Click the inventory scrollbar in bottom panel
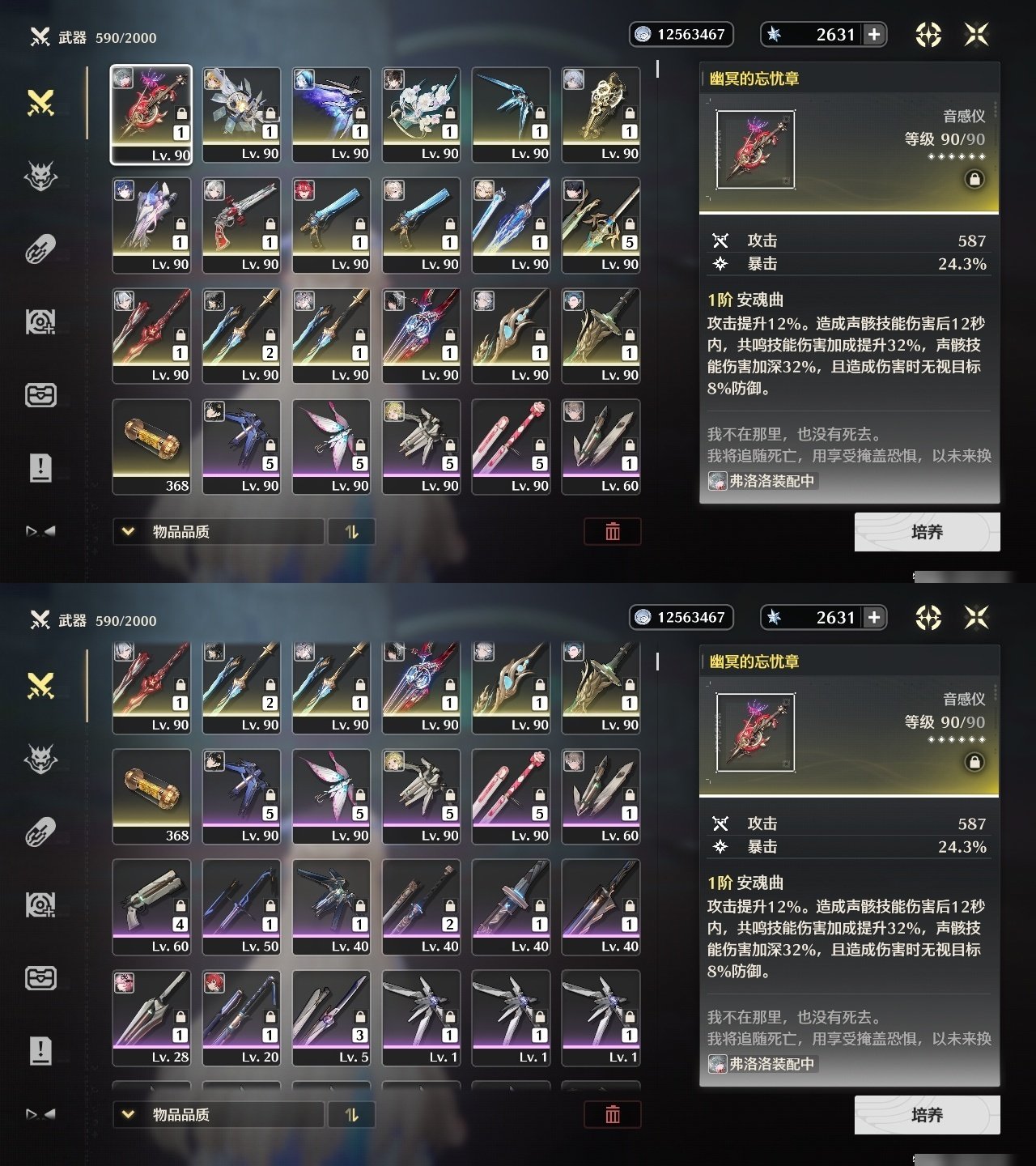Viewport: 1036px width, 1166px height. tap(657, 662)
